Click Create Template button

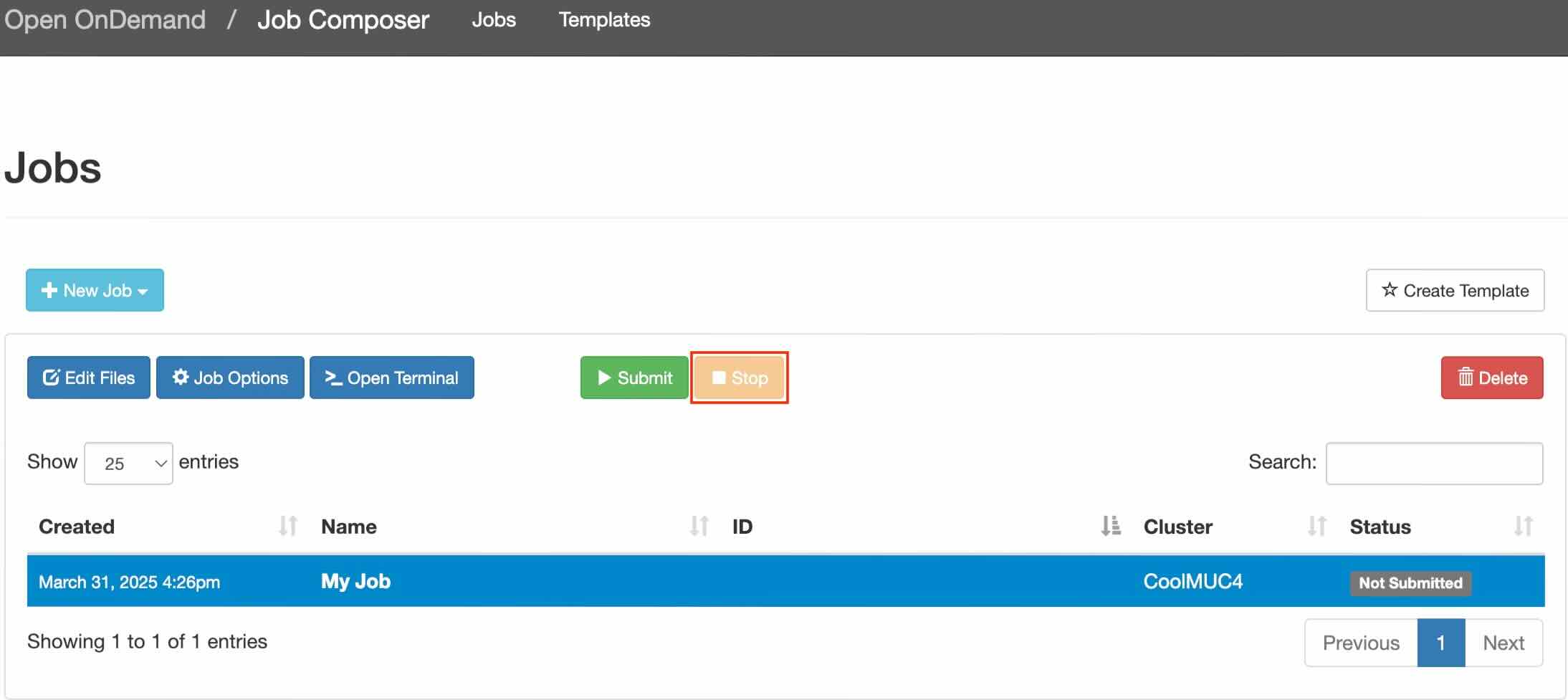(1455, 290)
